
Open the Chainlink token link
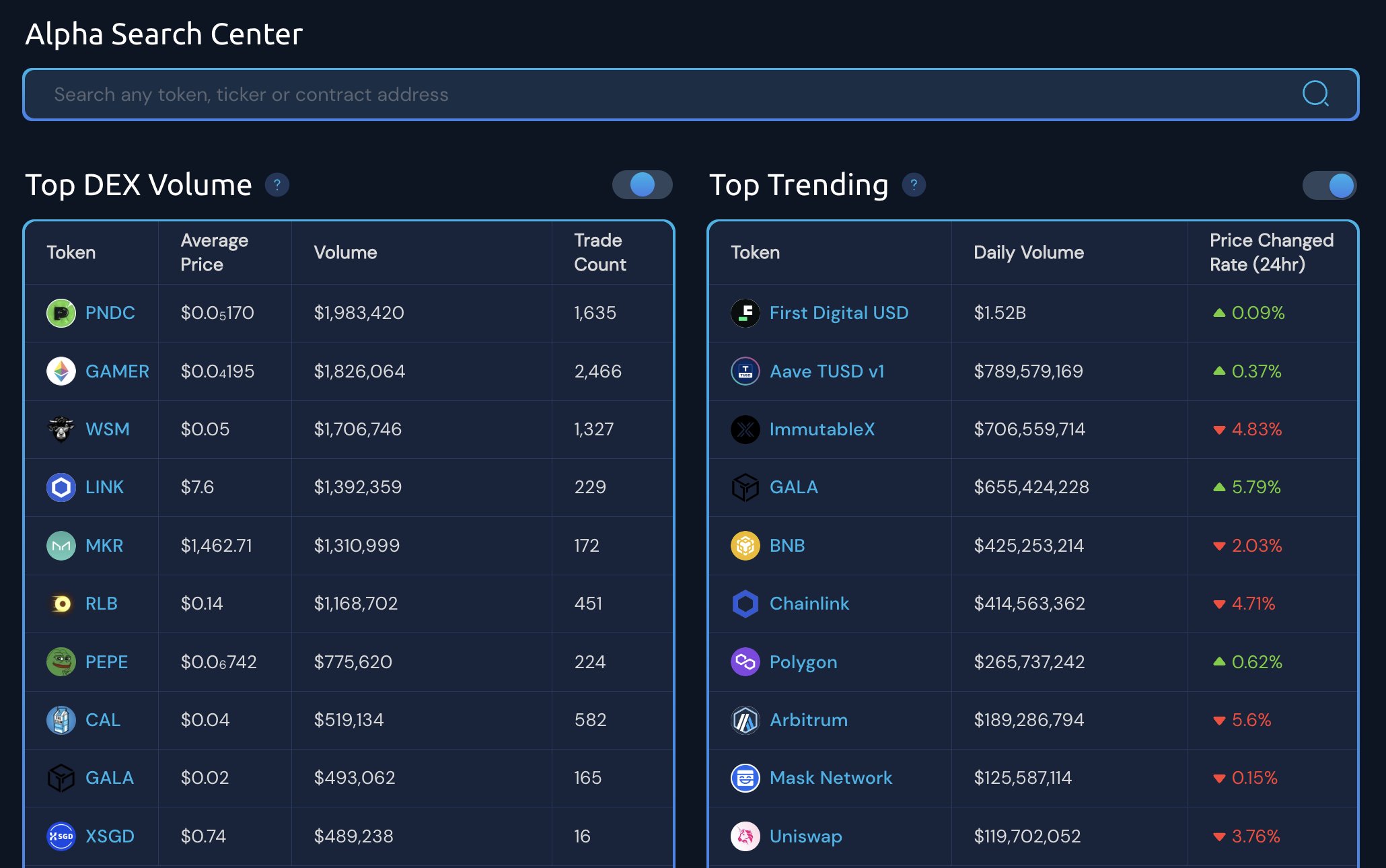tap(809, 604)
